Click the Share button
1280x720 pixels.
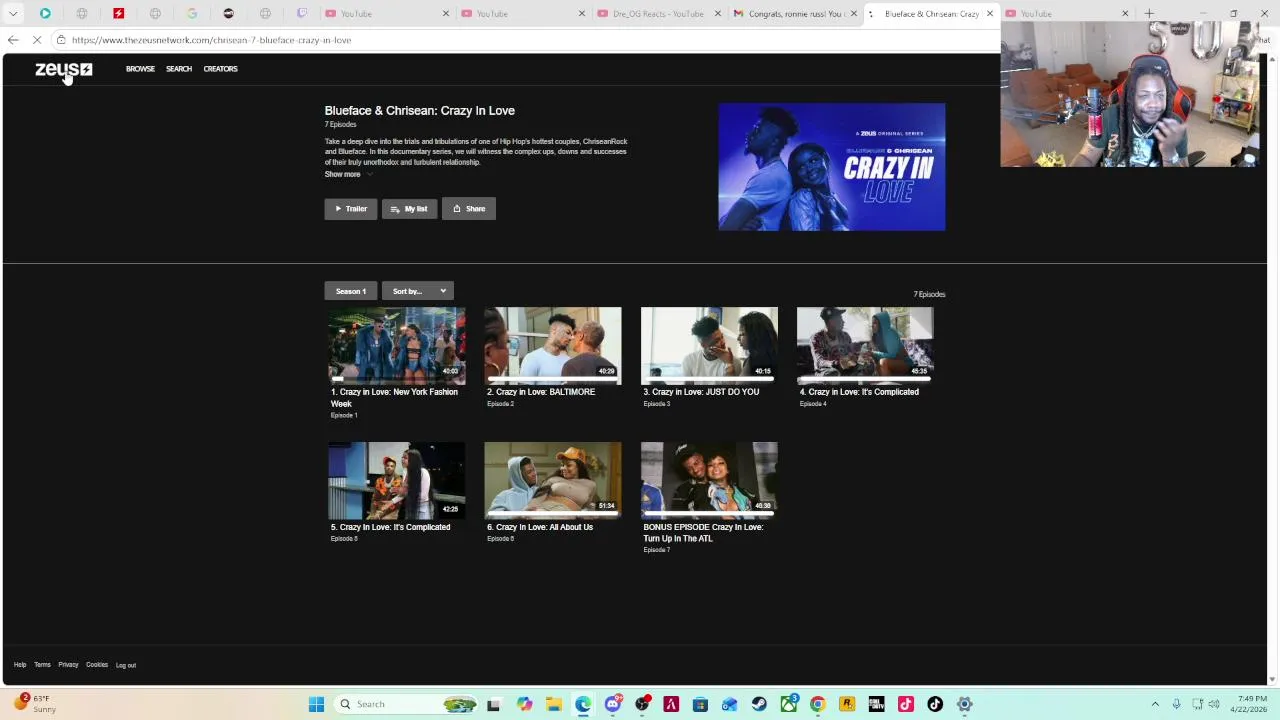(469, 209)
